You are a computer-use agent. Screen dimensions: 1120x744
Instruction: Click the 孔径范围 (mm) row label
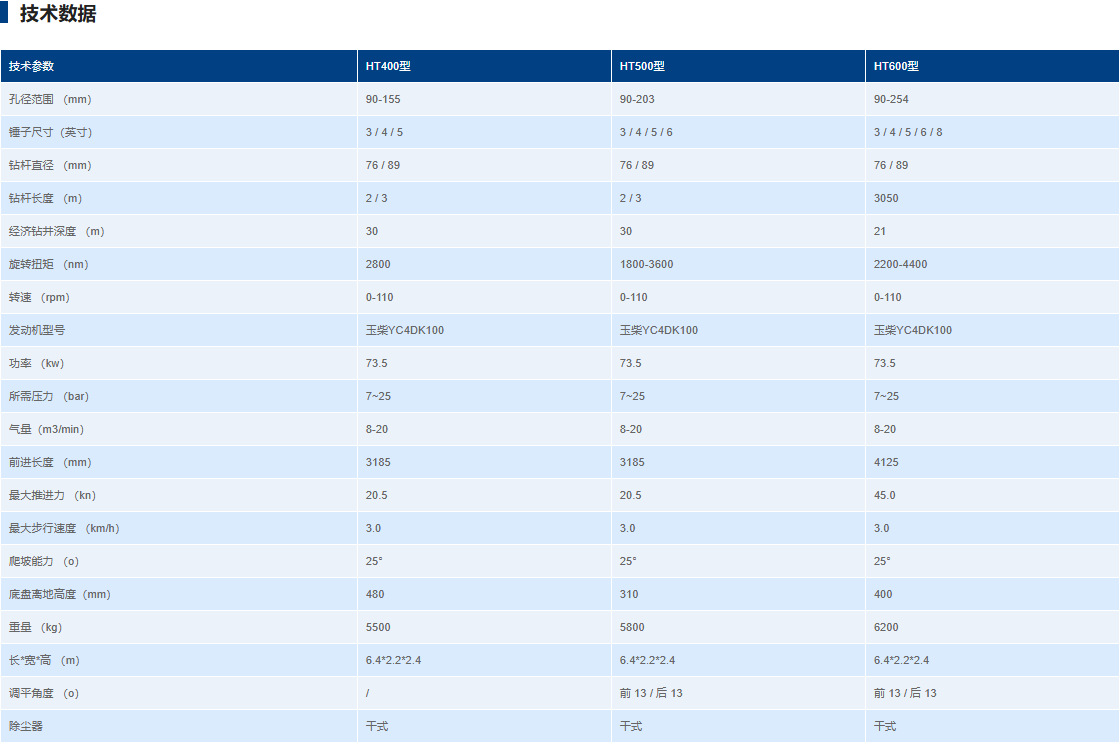[50, 99]
